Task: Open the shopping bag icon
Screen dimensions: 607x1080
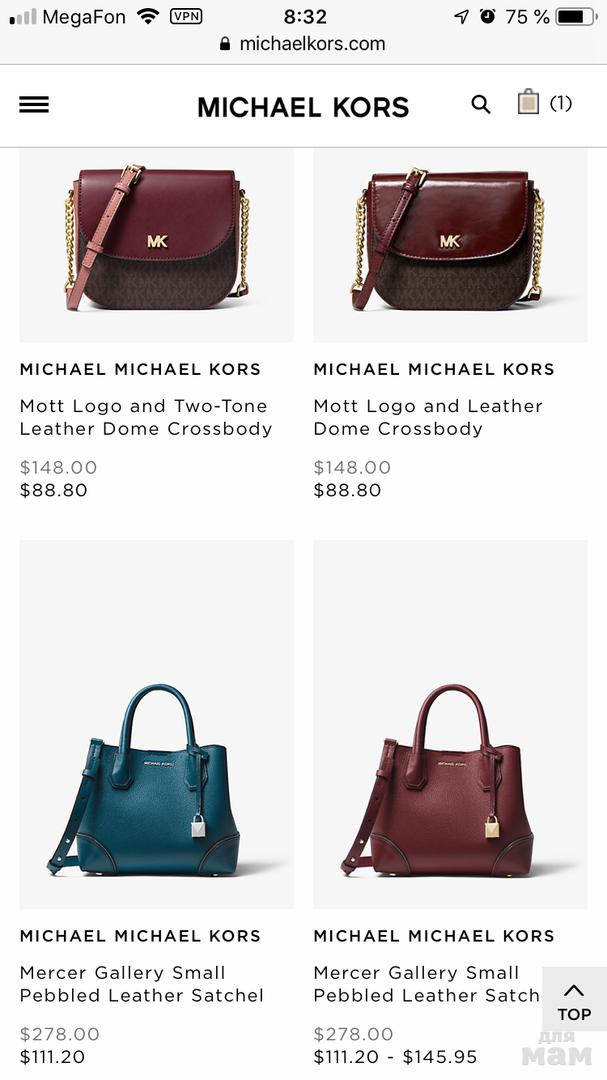Action: [x=528, y=101]
